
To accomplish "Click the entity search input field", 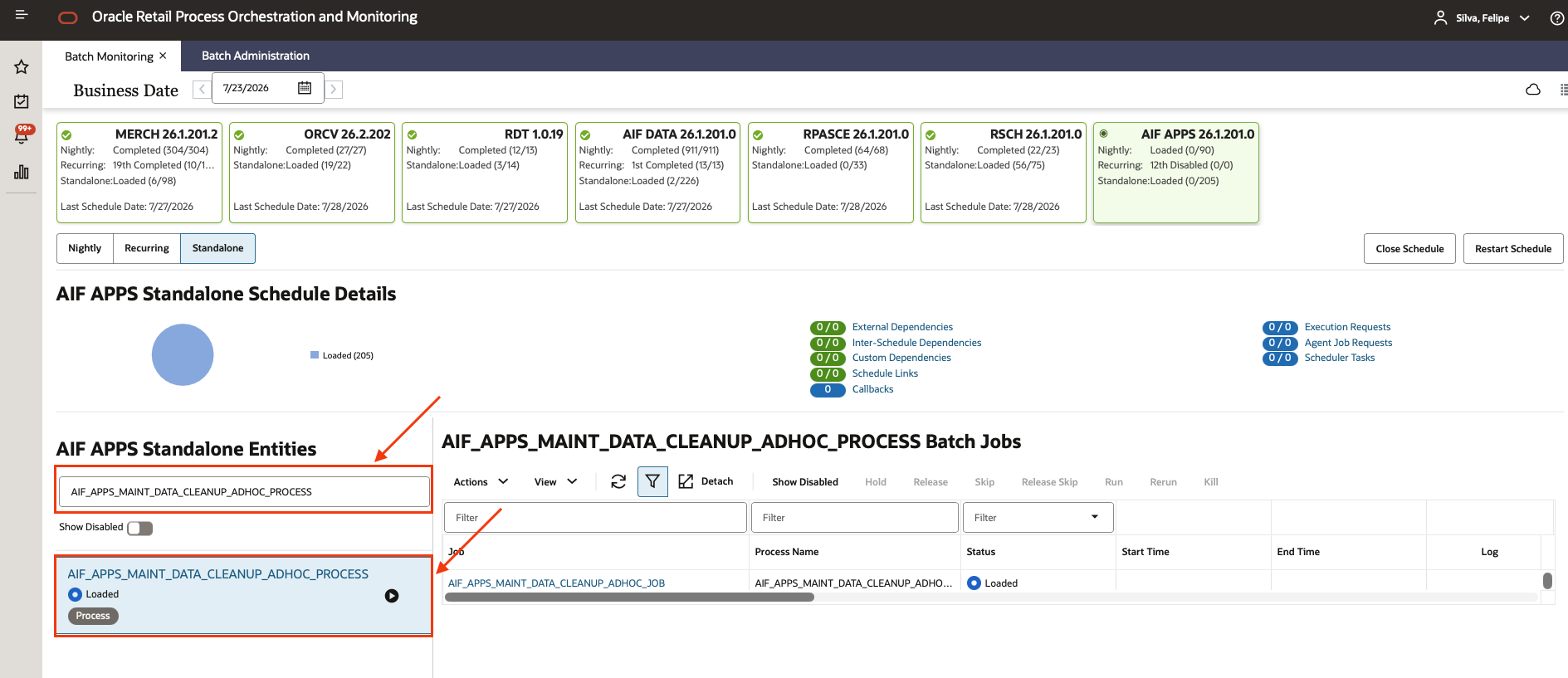I will (243, 491).
